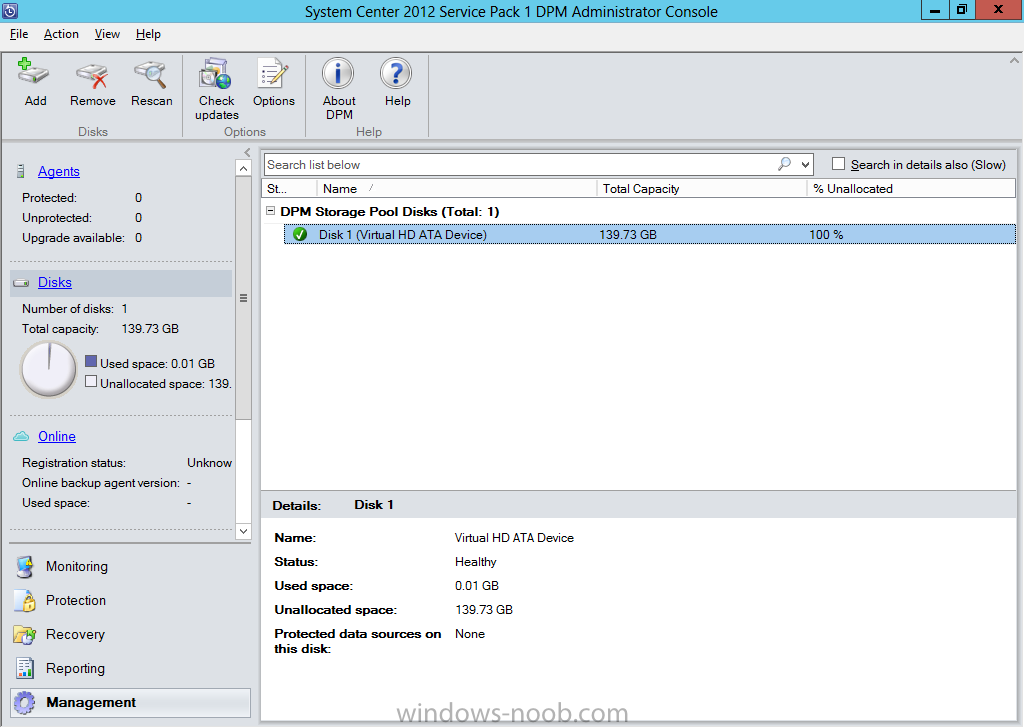Click the Unallocated space color swatch
Screen dimensions: 1024x728
click(91, 381)
